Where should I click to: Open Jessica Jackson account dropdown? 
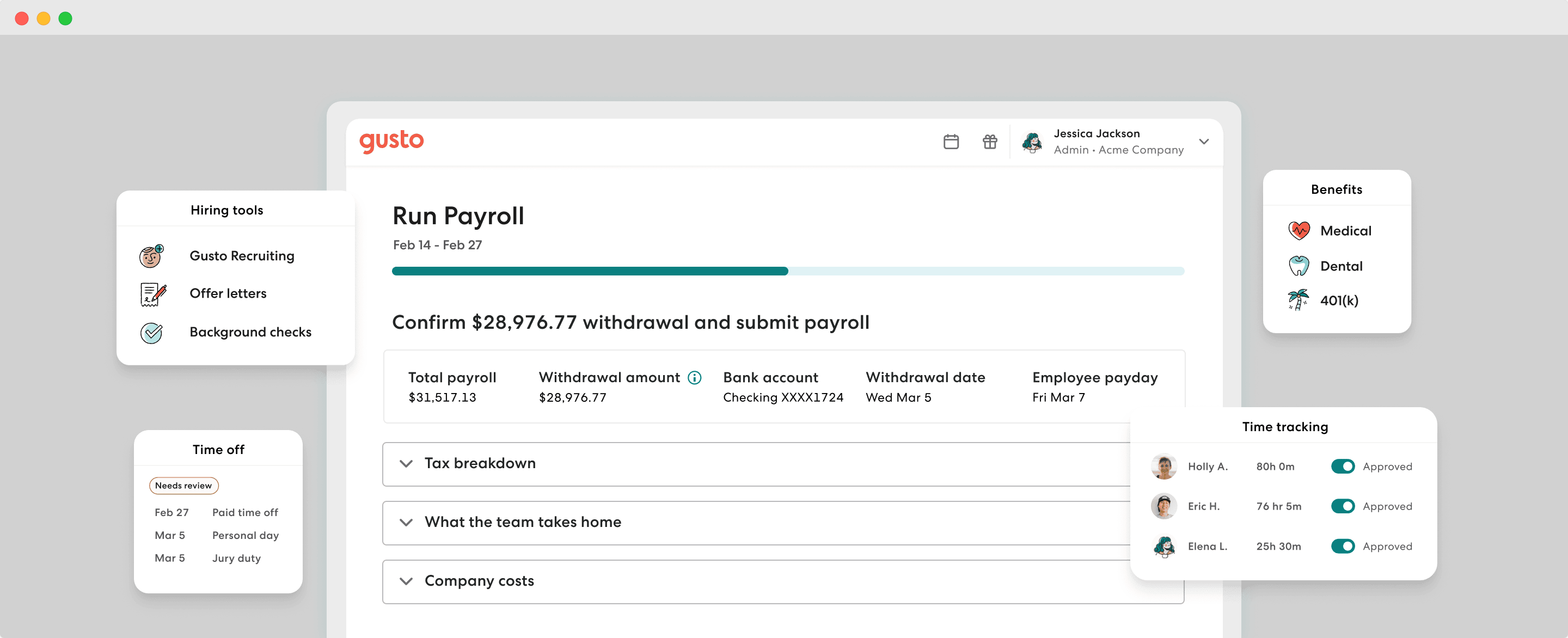pos(1203,142)
